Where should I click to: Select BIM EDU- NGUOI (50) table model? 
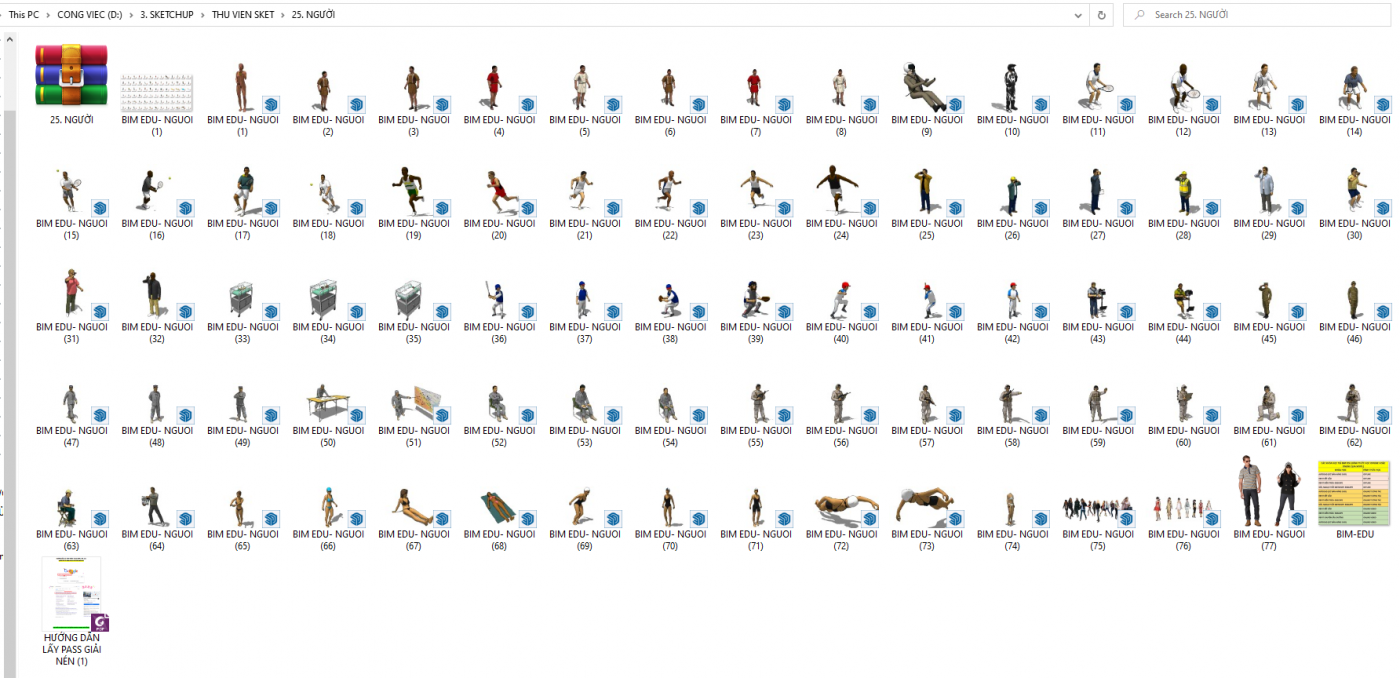[327, 402]
